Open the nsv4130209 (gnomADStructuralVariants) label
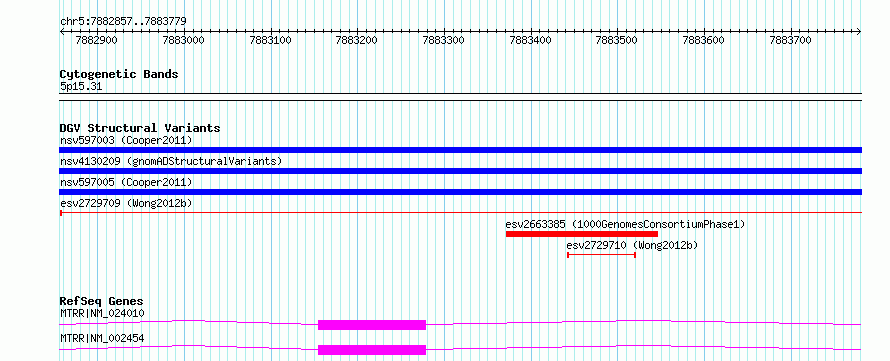The height and width of the screenshot is (361, 890). click(171, 161)
